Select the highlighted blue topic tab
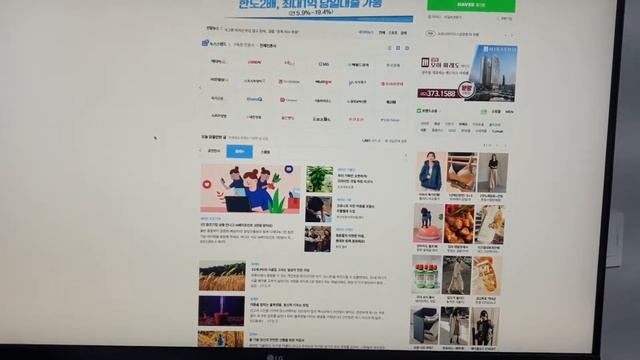Image resolution: width=640 pixels, height=360 pixels. 240,151
